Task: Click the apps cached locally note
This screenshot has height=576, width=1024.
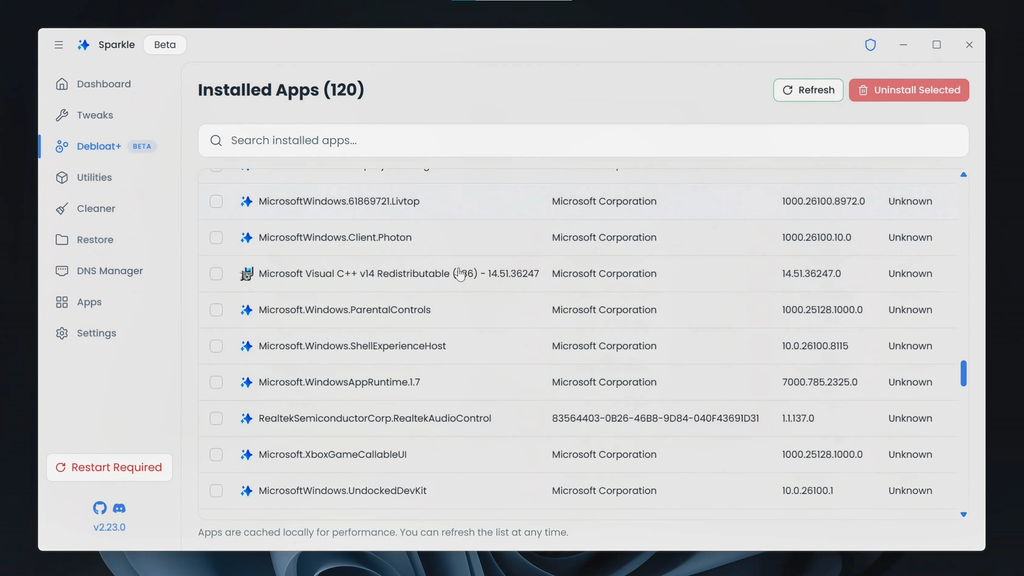Action: pyautogui.click(x=383, y=532)
